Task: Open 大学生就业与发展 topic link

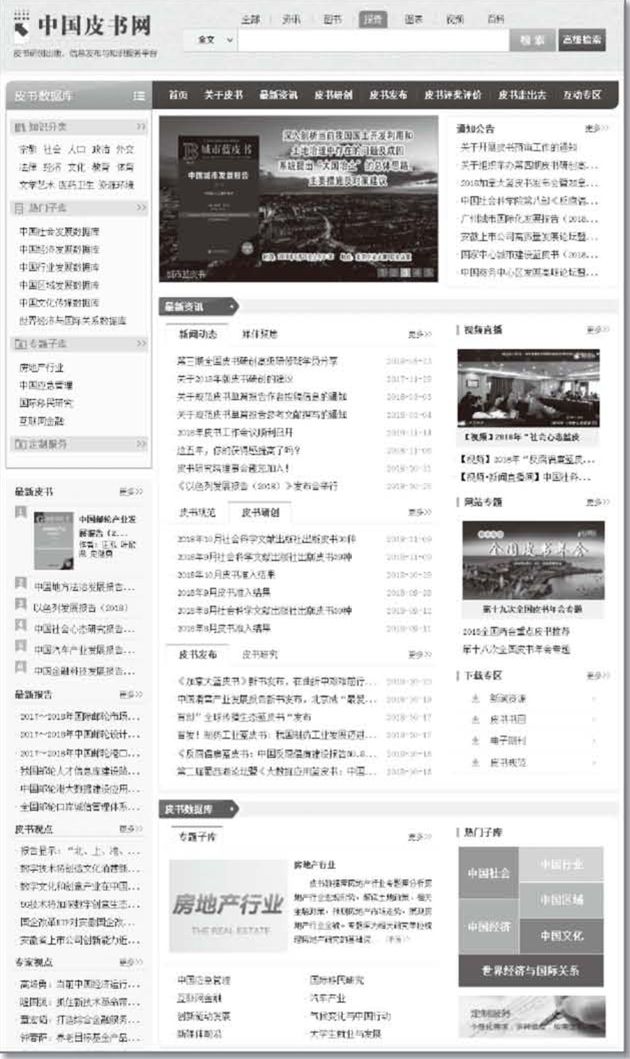Action: tap(345, 1033)
